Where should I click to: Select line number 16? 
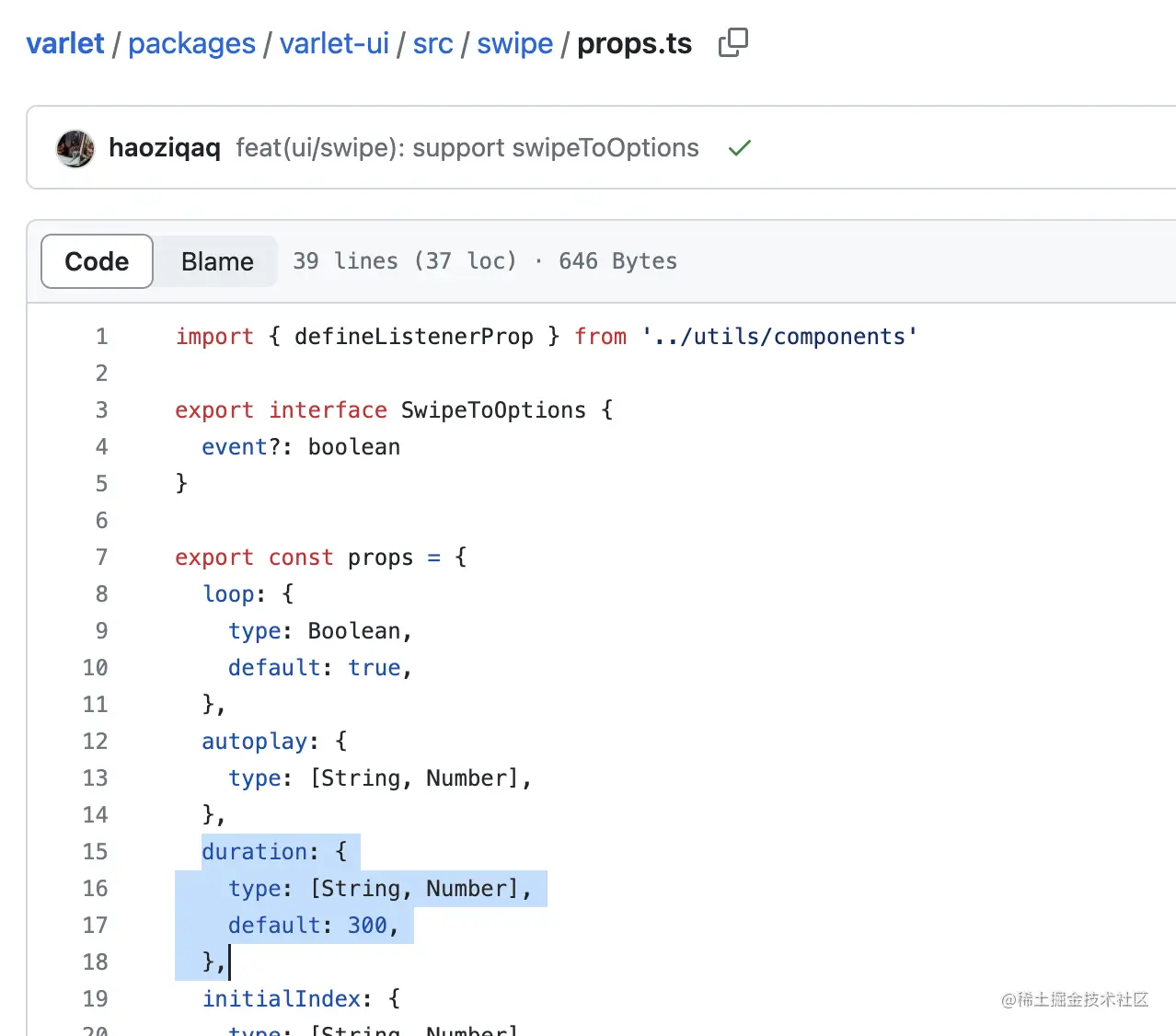pyautogui.click(x=95, y=889)
